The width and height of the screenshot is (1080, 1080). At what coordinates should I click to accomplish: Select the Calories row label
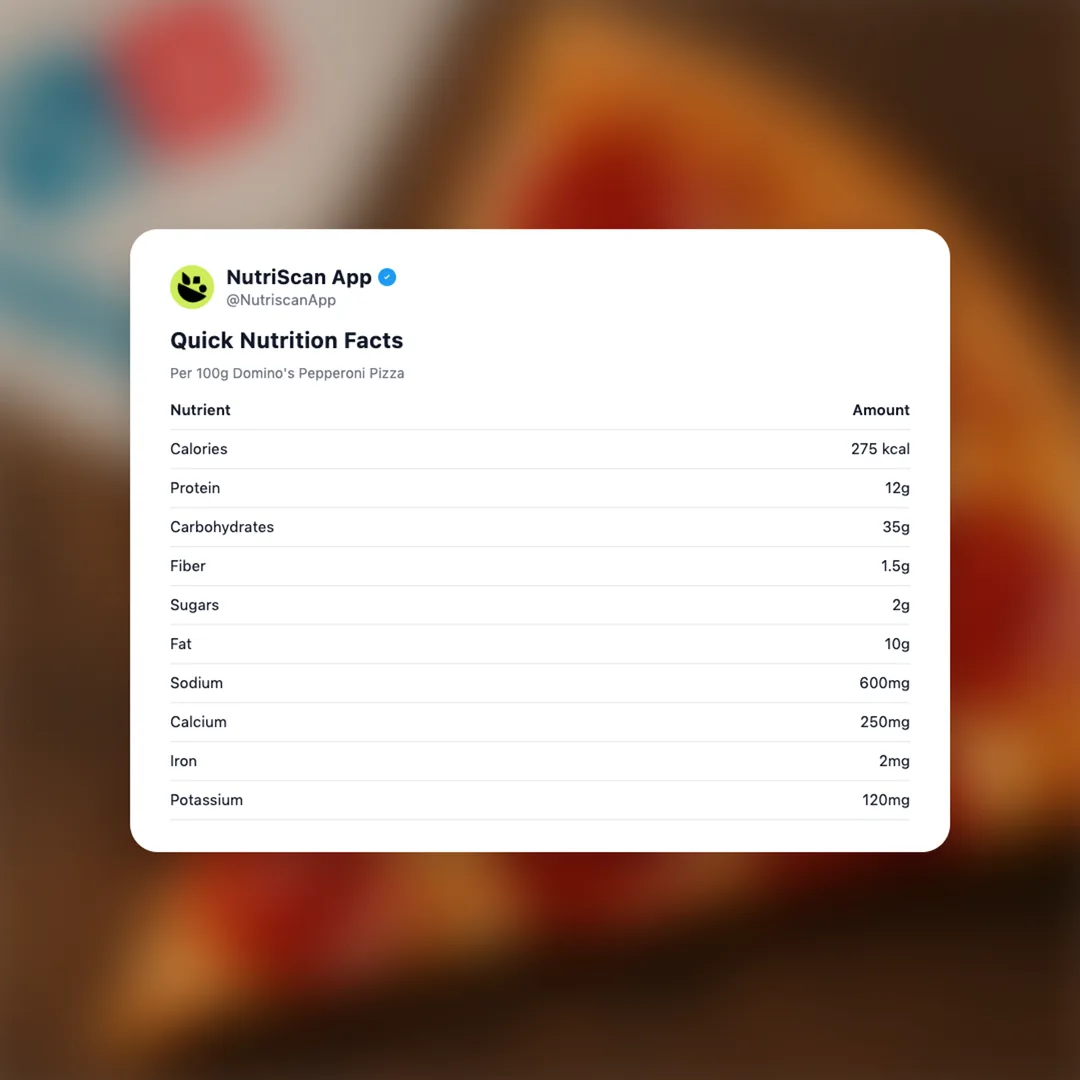click(x=199, y=449)
